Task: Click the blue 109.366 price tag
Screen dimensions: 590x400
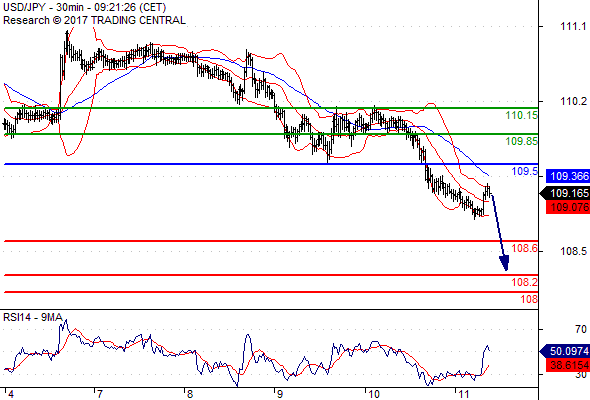Action: pos(568,176)
